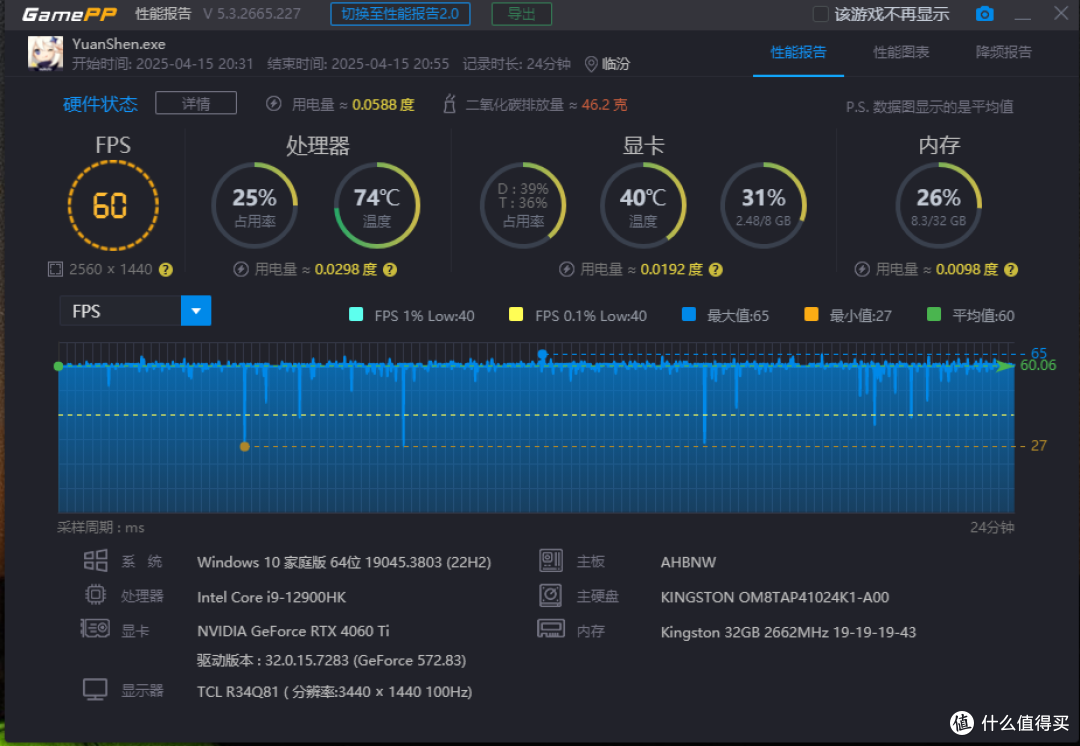Click the KINGSTON OM8TAP41024K1-A00 disk text
This screenshot has width=1080, height=746.
(x=775, y=597)
